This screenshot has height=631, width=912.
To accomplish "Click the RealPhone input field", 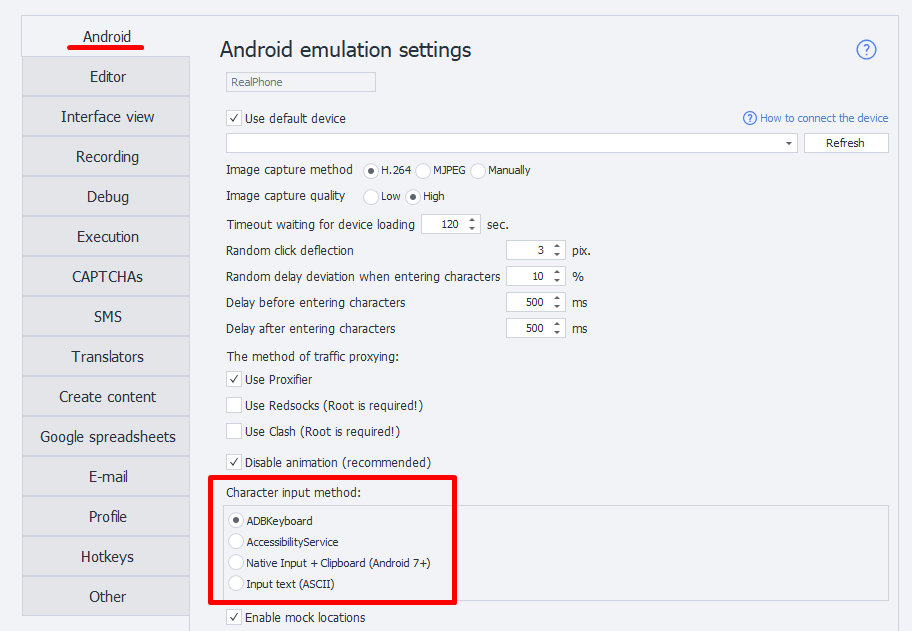I will click(x=301, y=82).
